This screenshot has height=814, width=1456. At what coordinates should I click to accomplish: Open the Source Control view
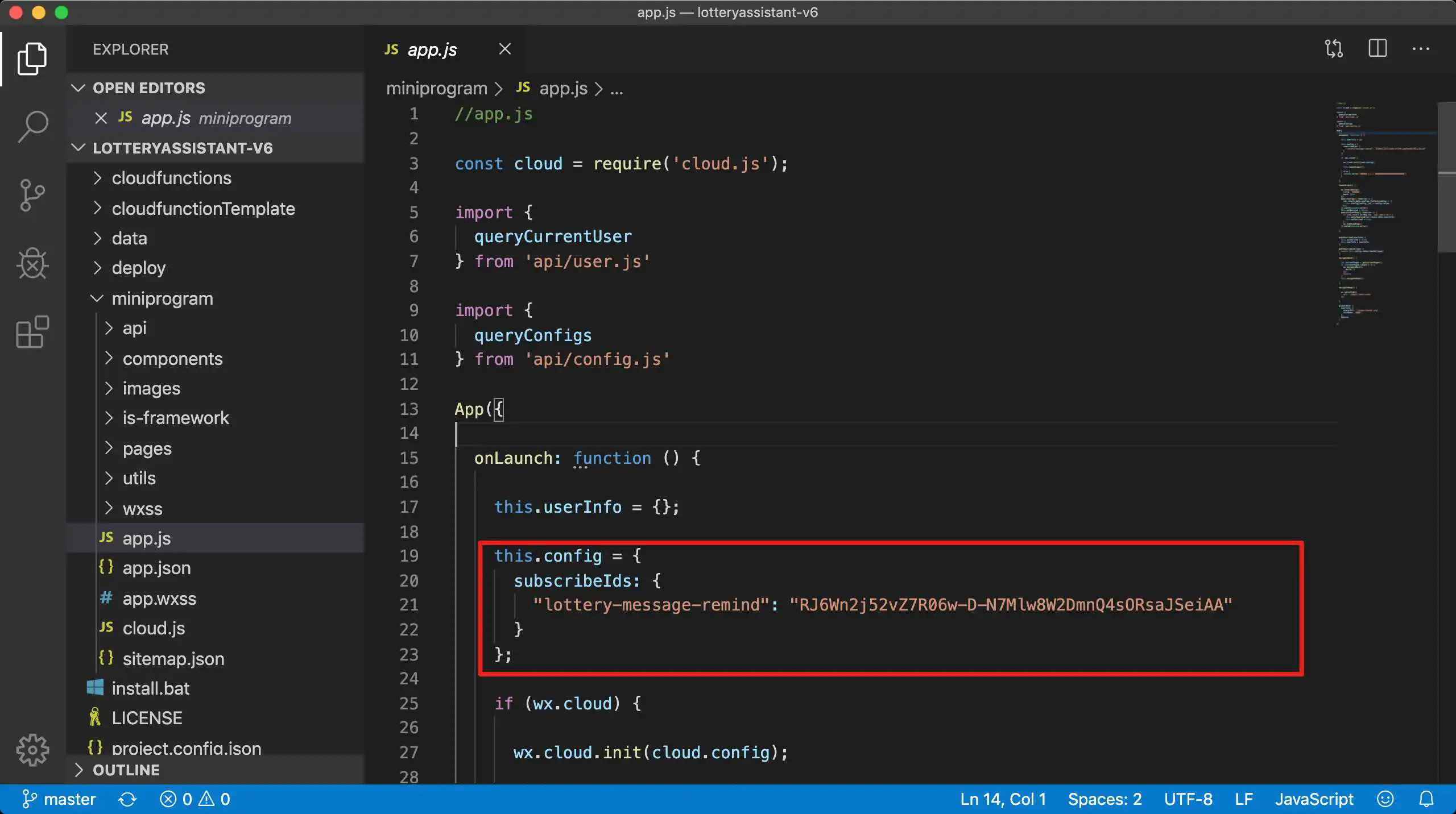point(32,195)
